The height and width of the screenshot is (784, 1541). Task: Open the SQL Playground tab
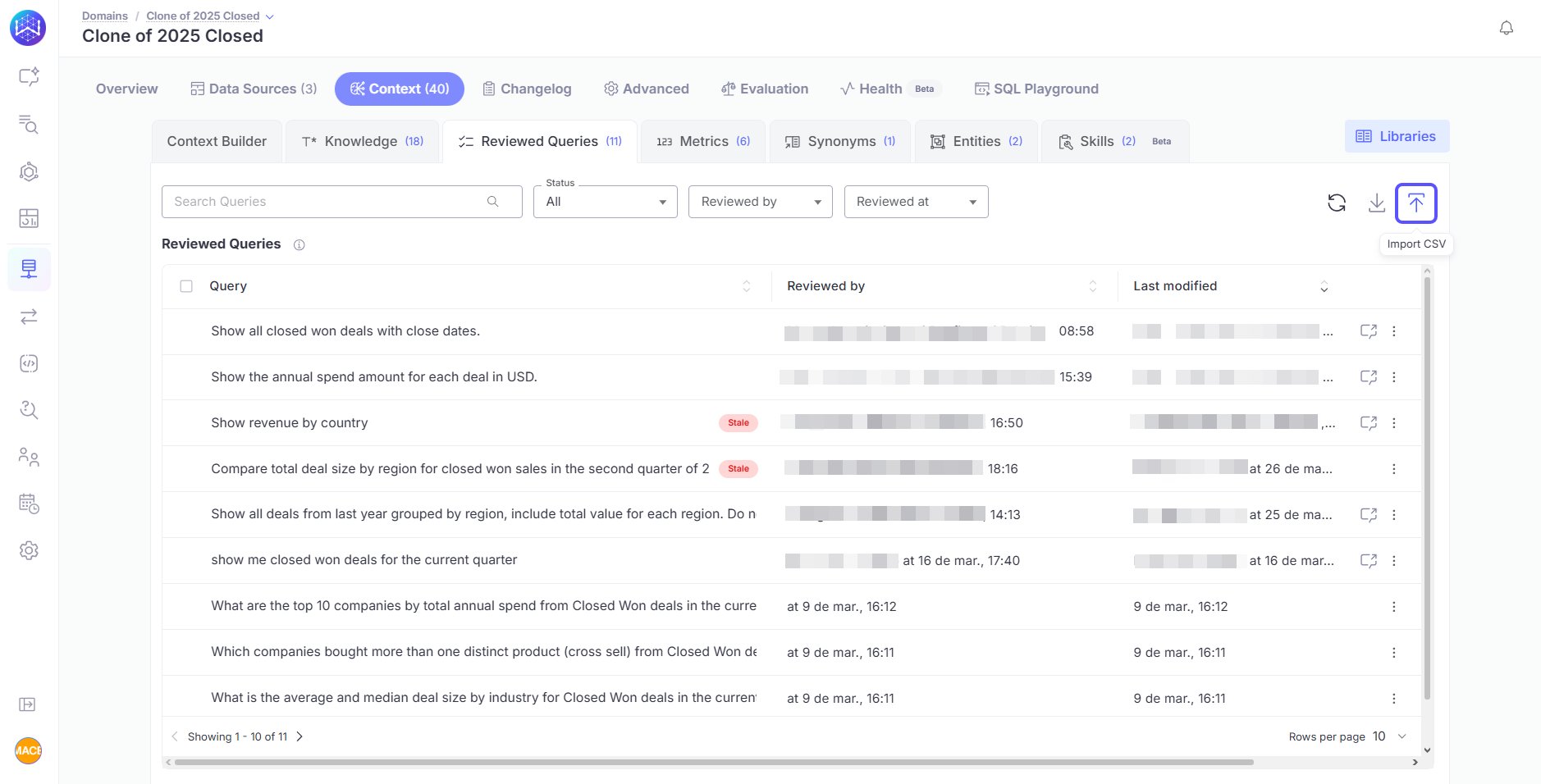click(x=1036, y=89)
